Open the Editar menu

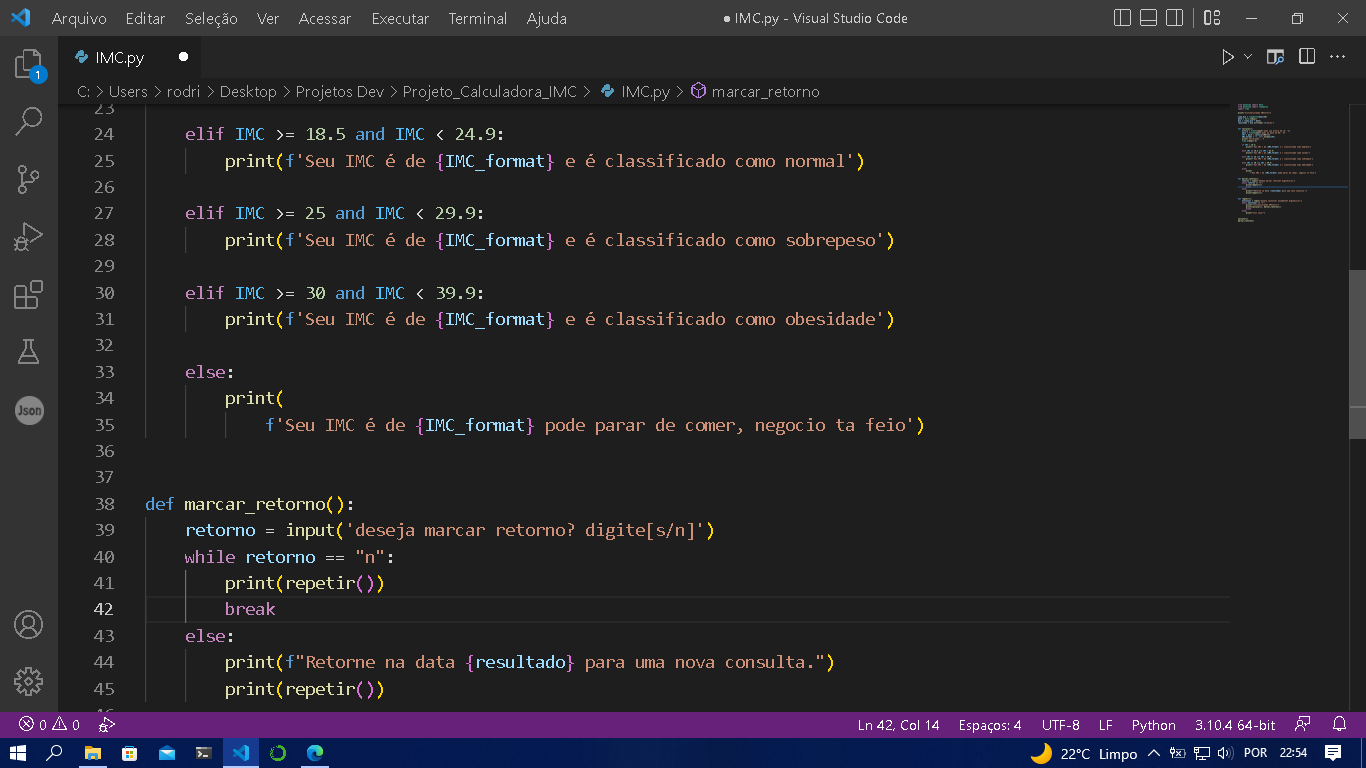click(x=146, y=18)
